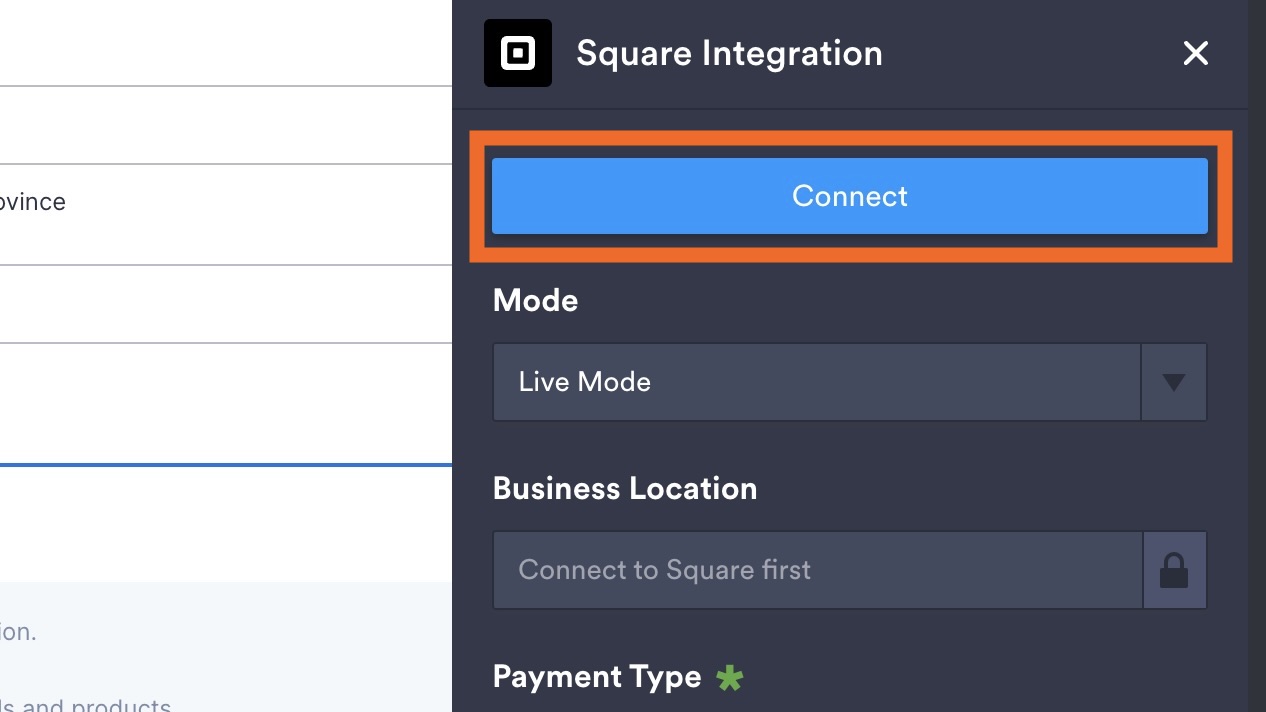Click the Square logo icon

pos(518,53)
